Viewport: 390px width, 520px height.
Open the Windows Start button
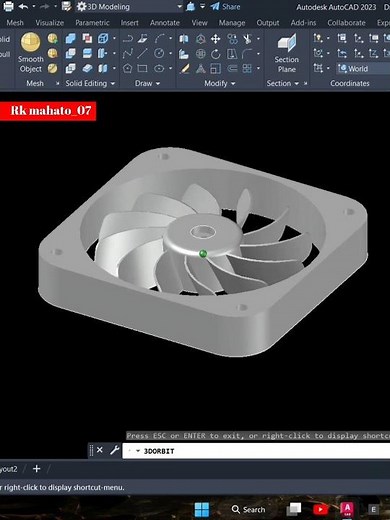[202, 509]
